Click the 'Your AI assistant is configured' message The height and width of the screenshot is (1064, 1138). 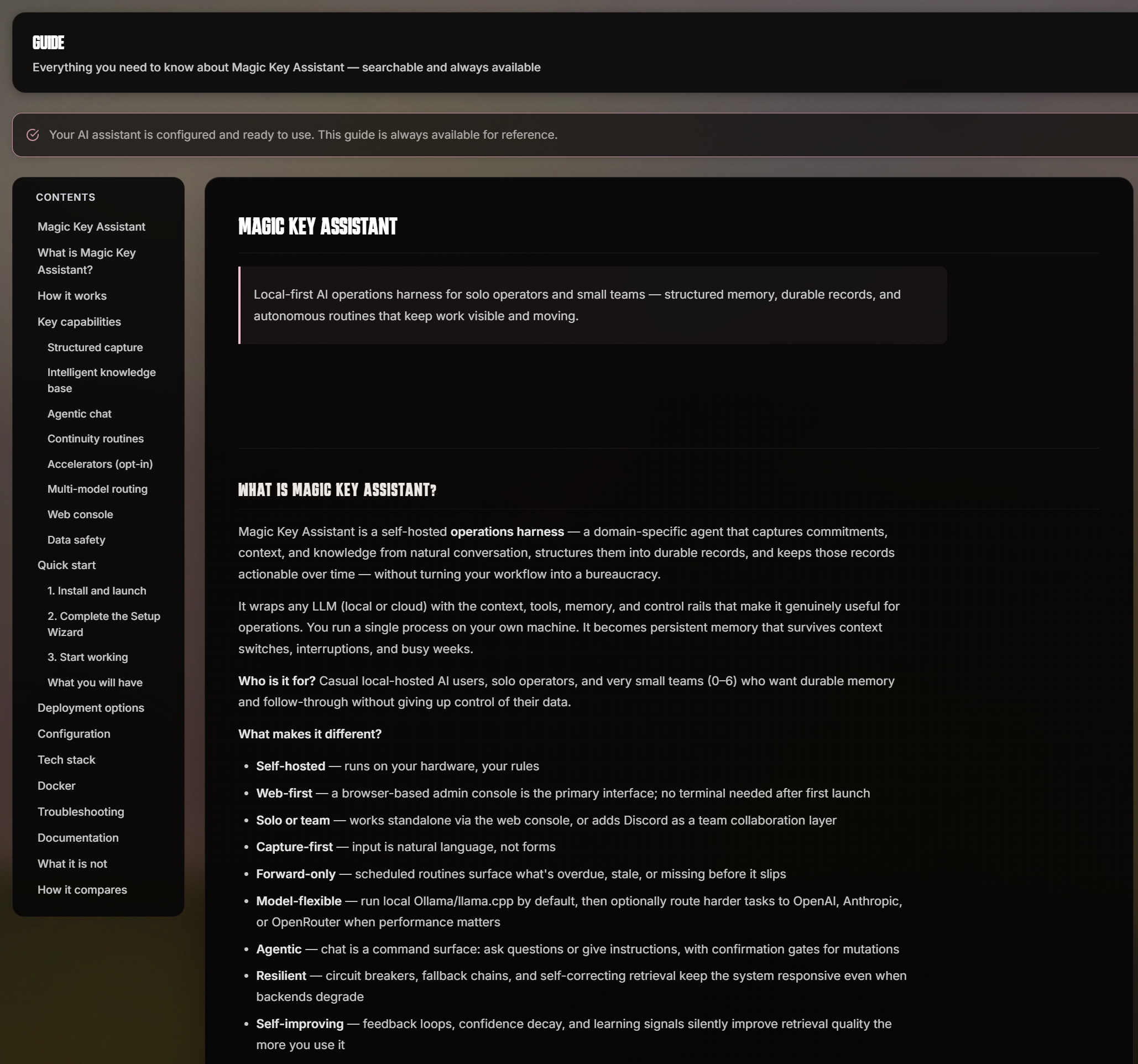click(304, 135)
